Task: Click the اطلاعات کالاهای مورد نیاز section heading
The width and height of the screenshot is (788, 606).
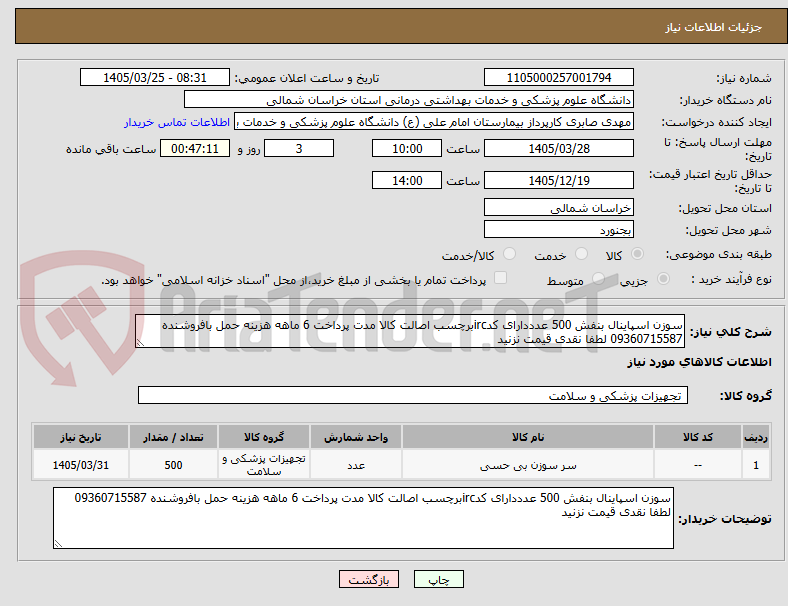Action: (x=699, y=362)
